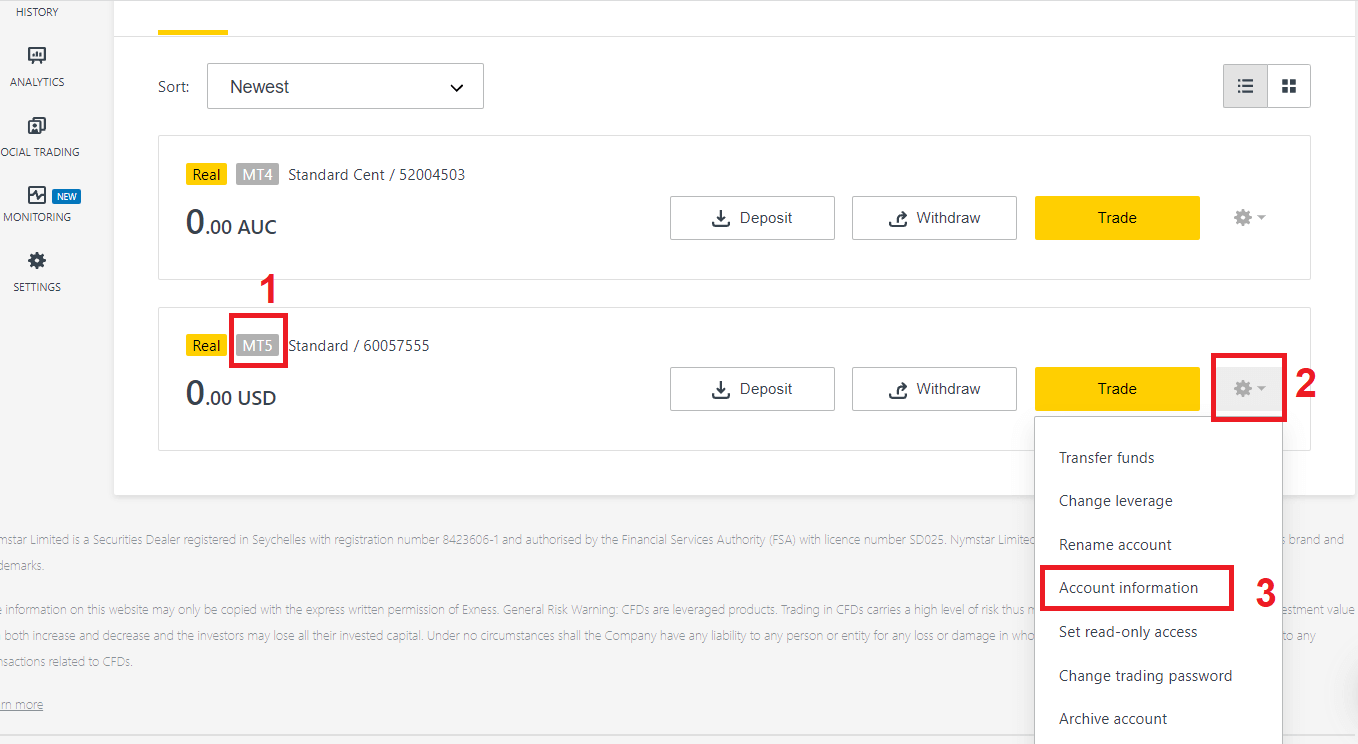Image resolution: width=1358 pixels, height=744 pixels.
Task: Open the Monitoring section icon
Action: (x=37, y=196)
